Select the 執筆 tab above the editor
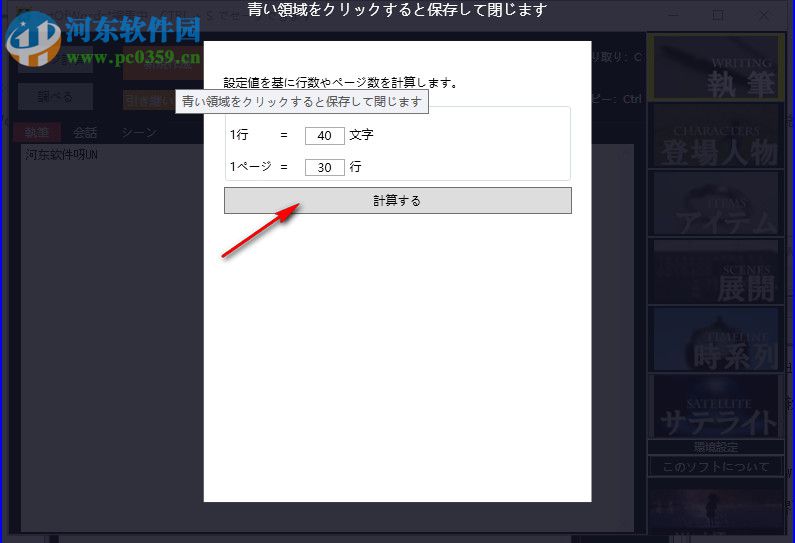Screen dimensions: 795x543 point(37,133)
